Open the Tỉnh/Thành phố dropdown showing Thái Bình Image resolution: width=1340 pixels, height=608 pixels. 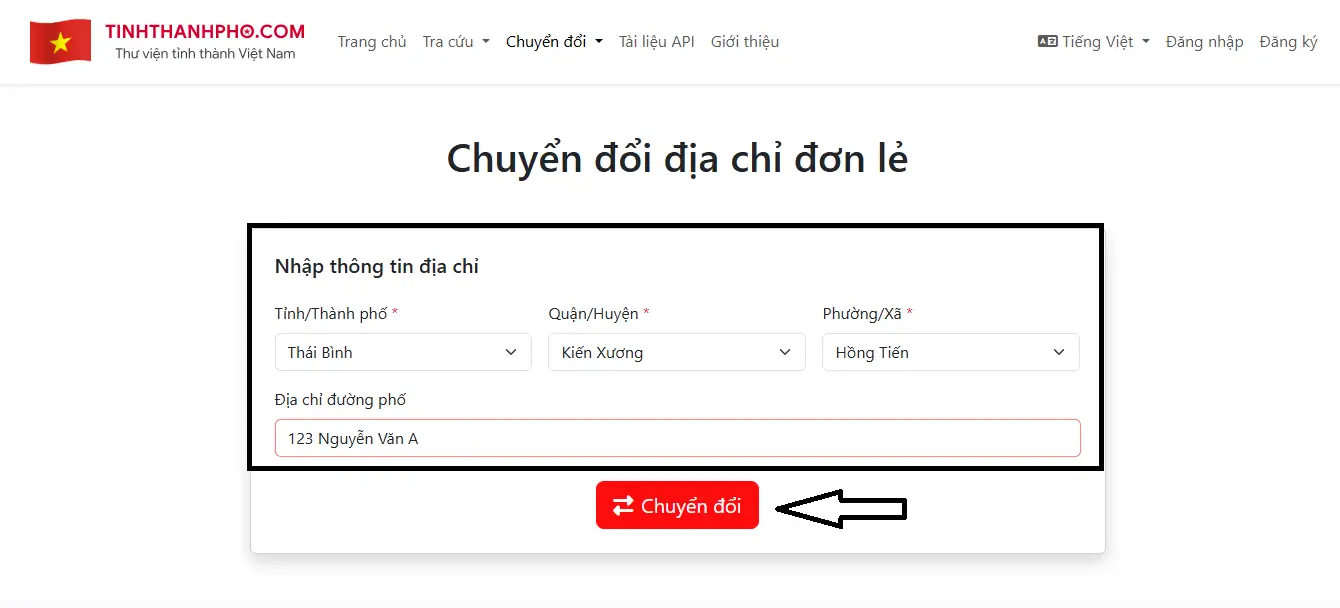403,352
